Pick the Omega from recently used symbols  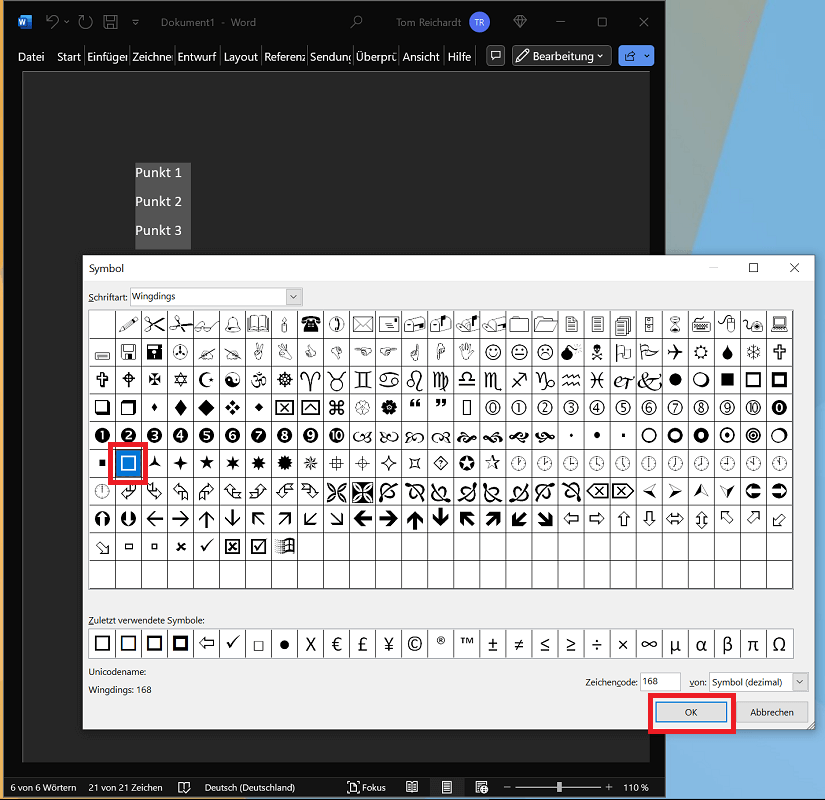pos(779,644)
